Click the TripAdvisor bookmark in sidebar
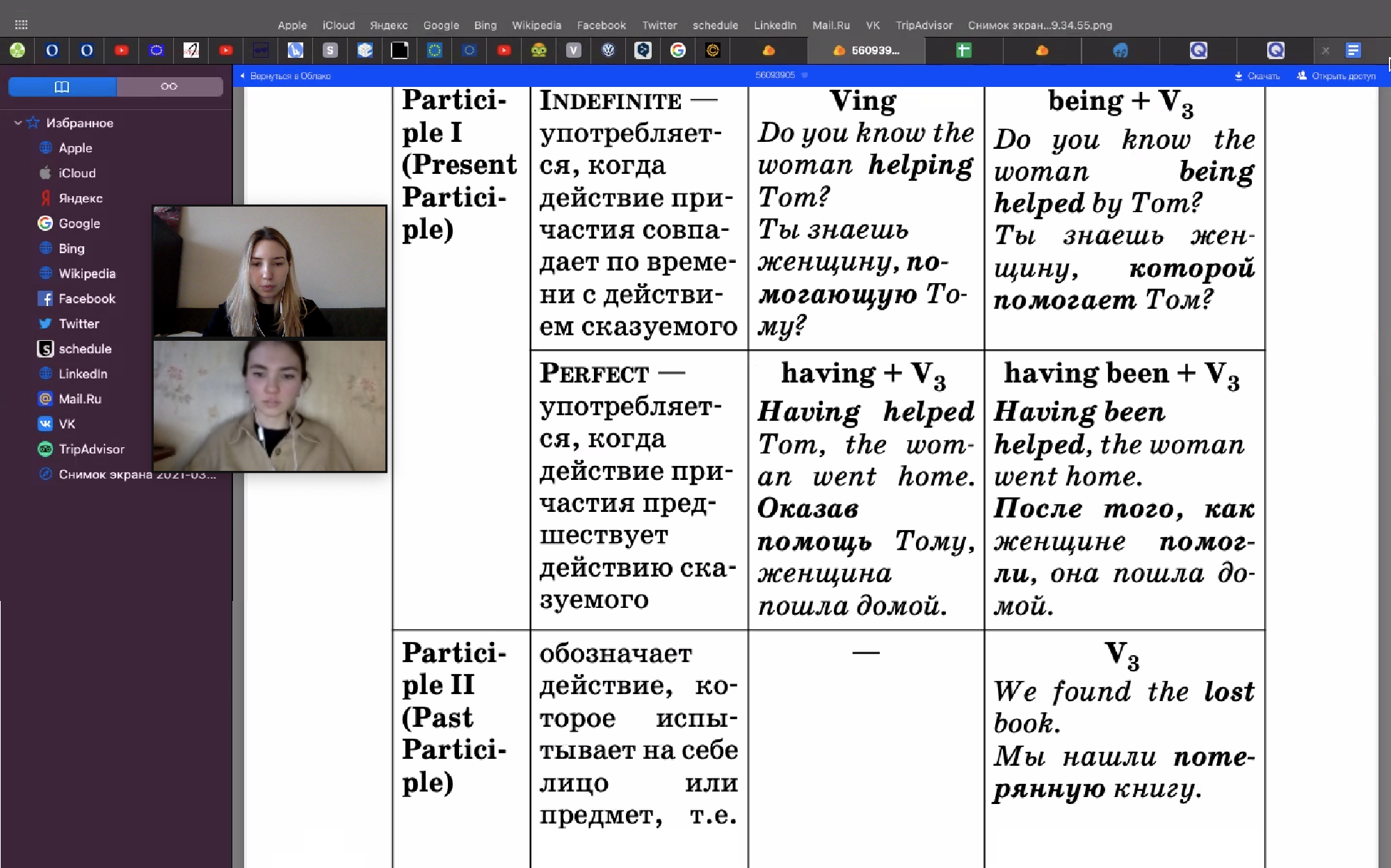The height and width of the screenshot is (868, 1391). pos(90,448)
